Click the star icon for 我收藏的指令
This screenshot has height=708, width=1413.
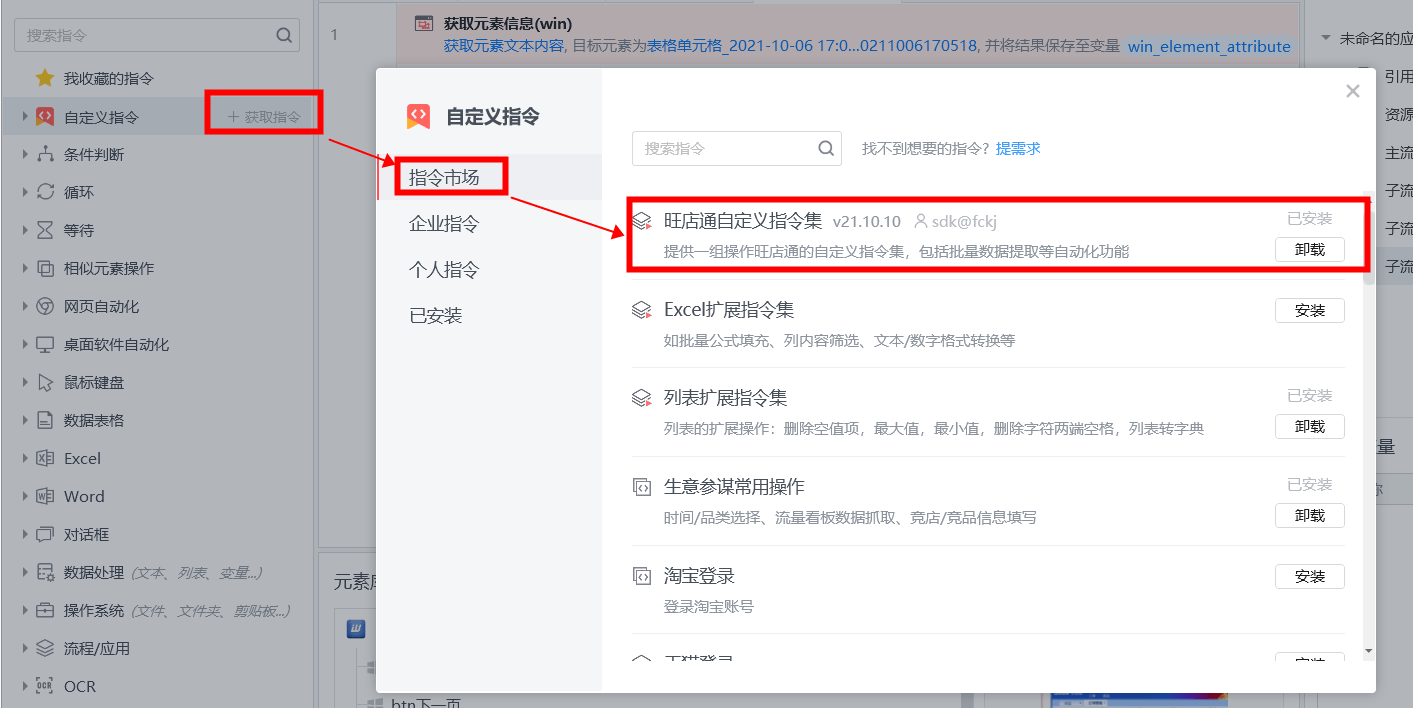[x=45, y=78]
